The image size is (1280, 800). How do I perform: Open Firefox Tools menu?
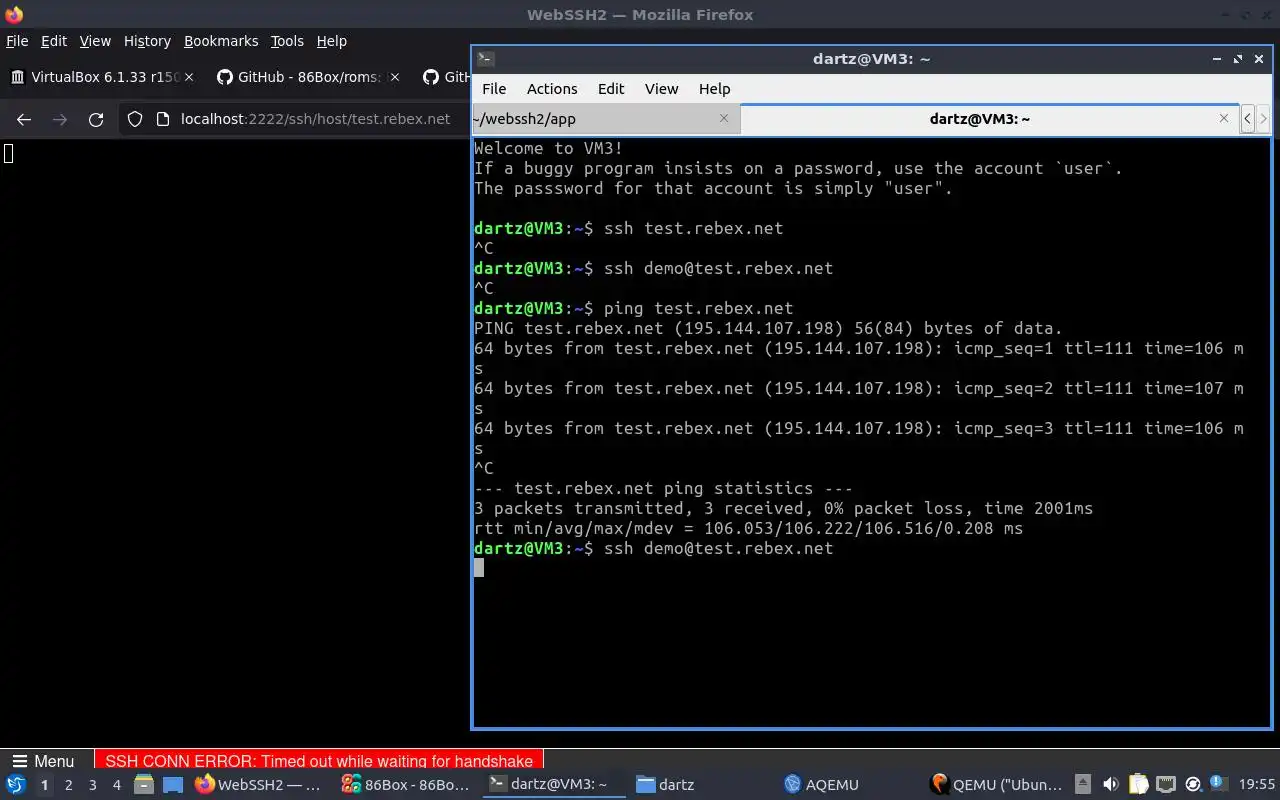[287, 41]
